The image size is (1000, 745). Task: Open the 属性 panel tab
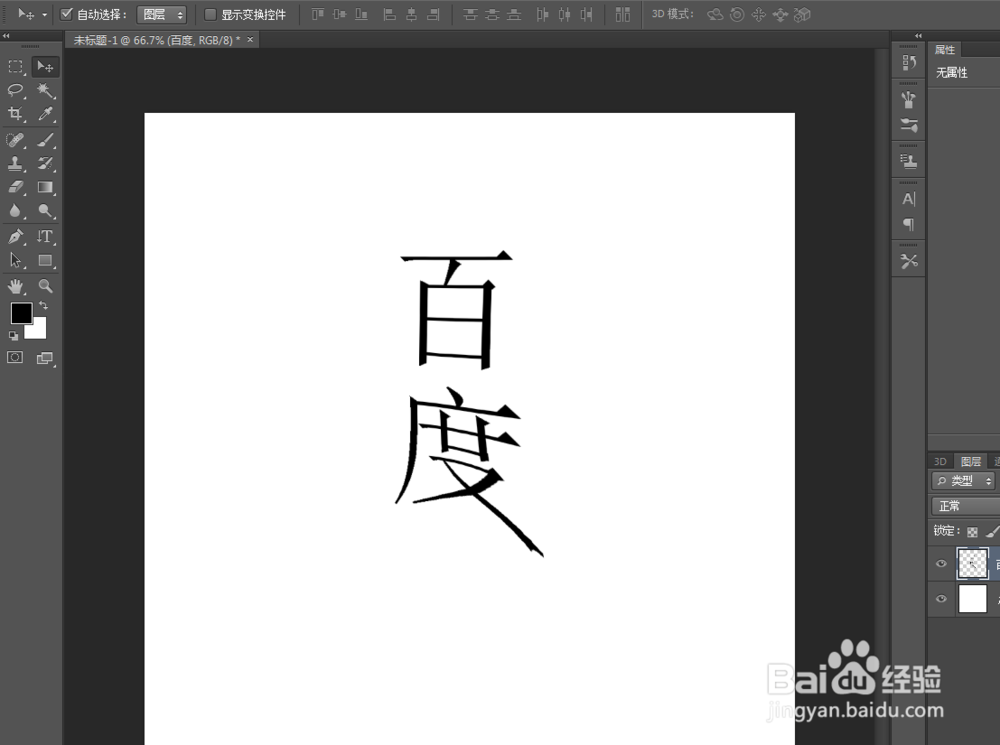tap(945, 50)
